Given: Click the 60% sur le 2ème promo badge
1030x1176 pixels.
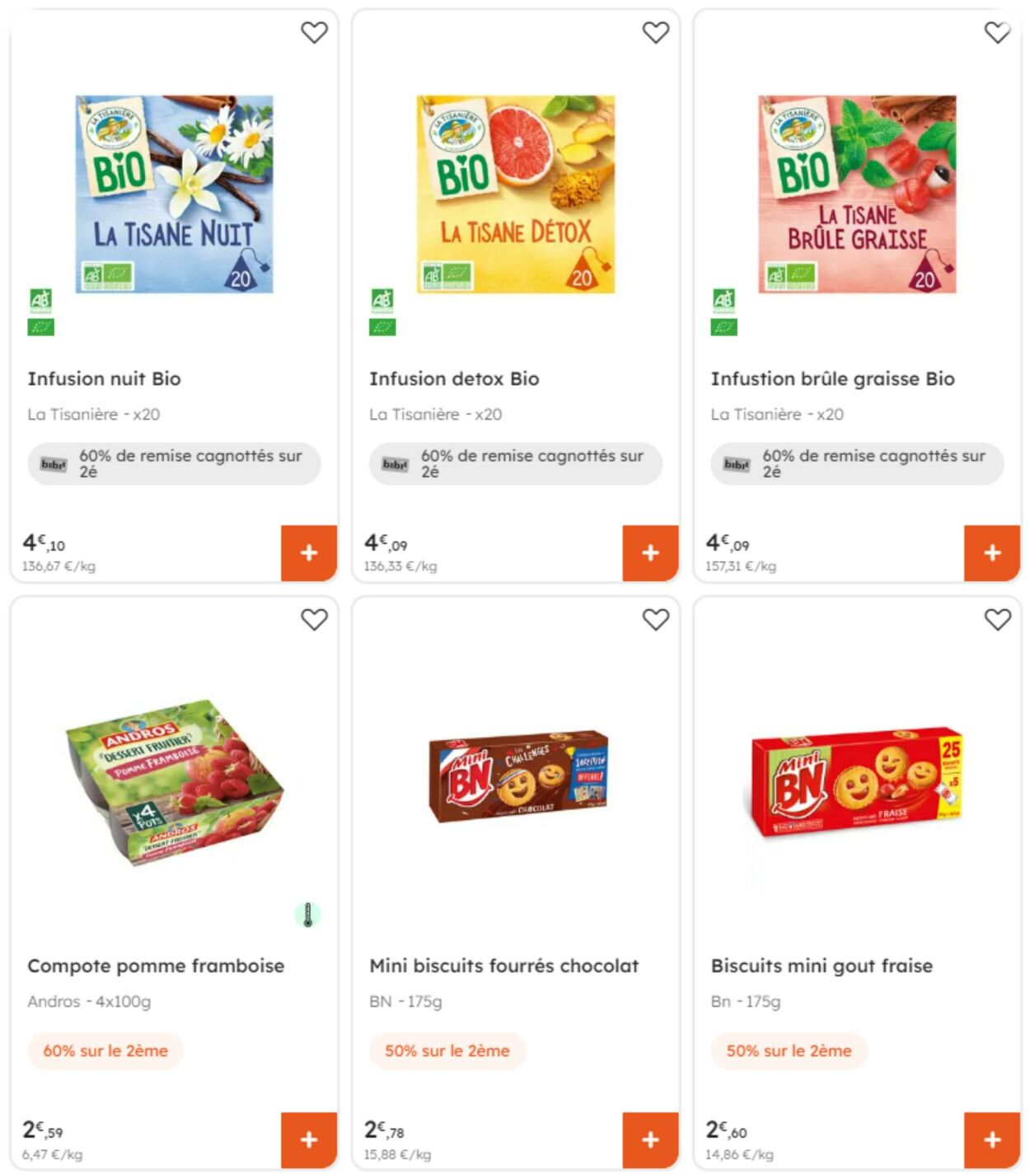Looking at the screenshot, I should coord(105,1051).
